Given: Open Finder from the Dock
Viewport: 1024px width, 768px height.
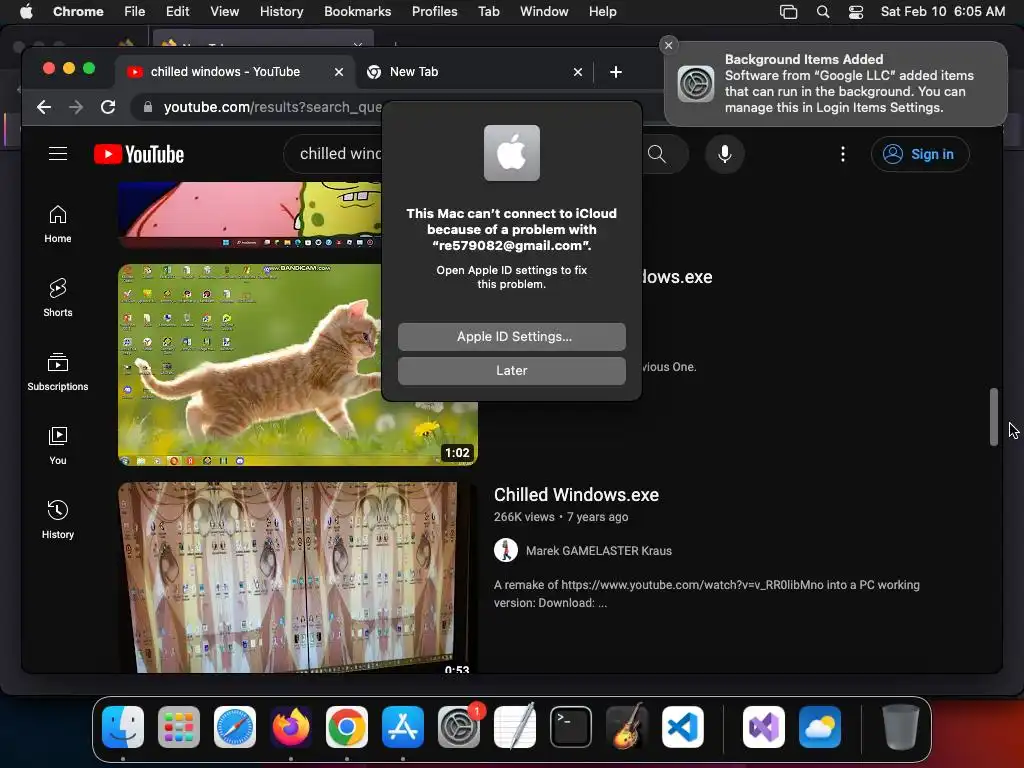Looking at the screenshot, I should pos(123,727).
